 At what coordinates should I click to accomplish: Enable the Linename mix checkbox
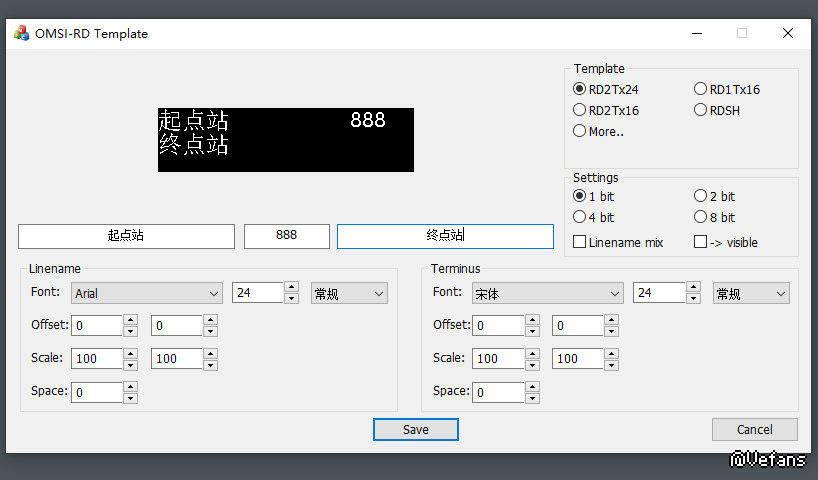580,242
